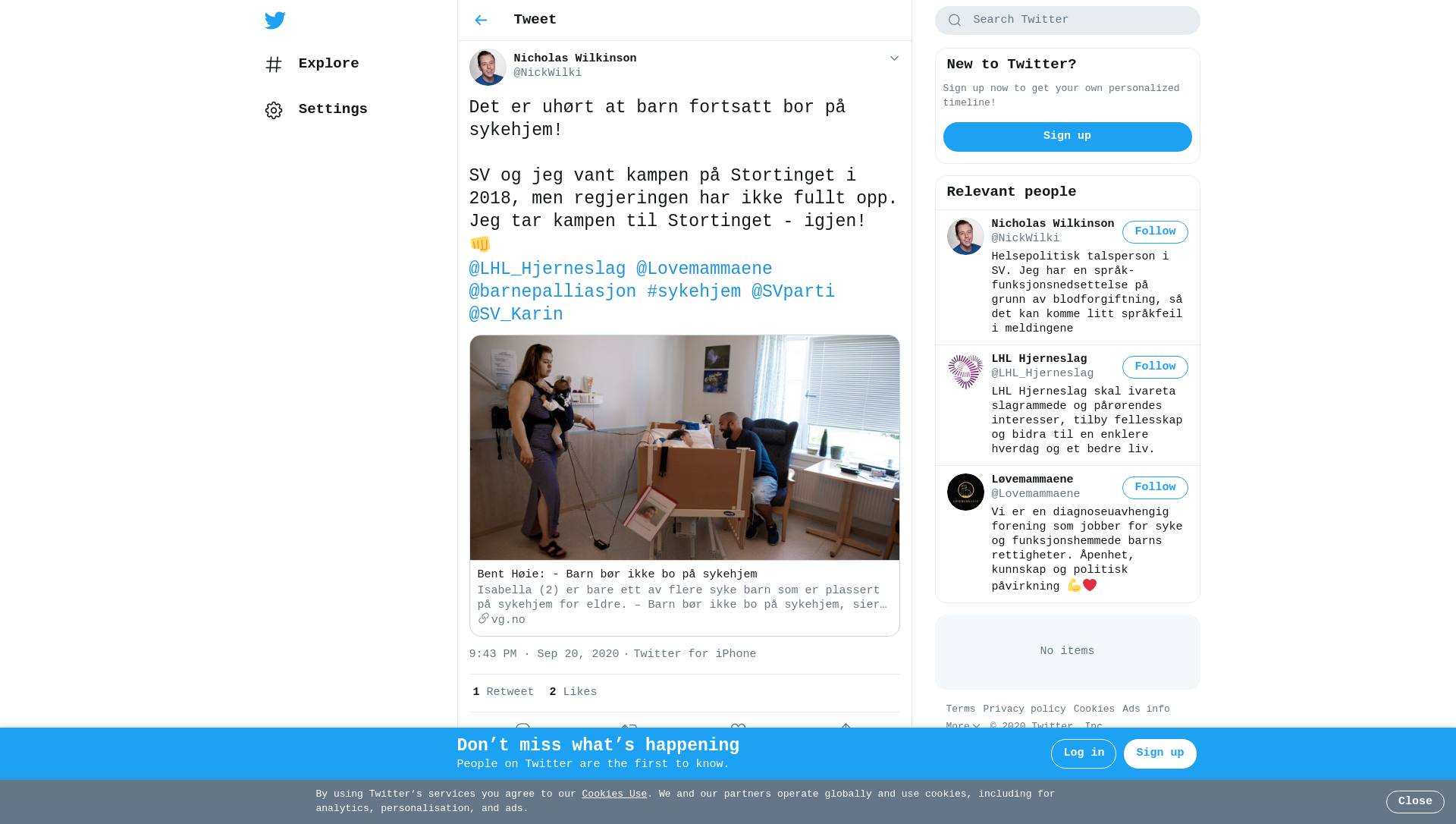Go back using the arrow icon
This screenshot has height=824, width=1456.
point(481,20)
